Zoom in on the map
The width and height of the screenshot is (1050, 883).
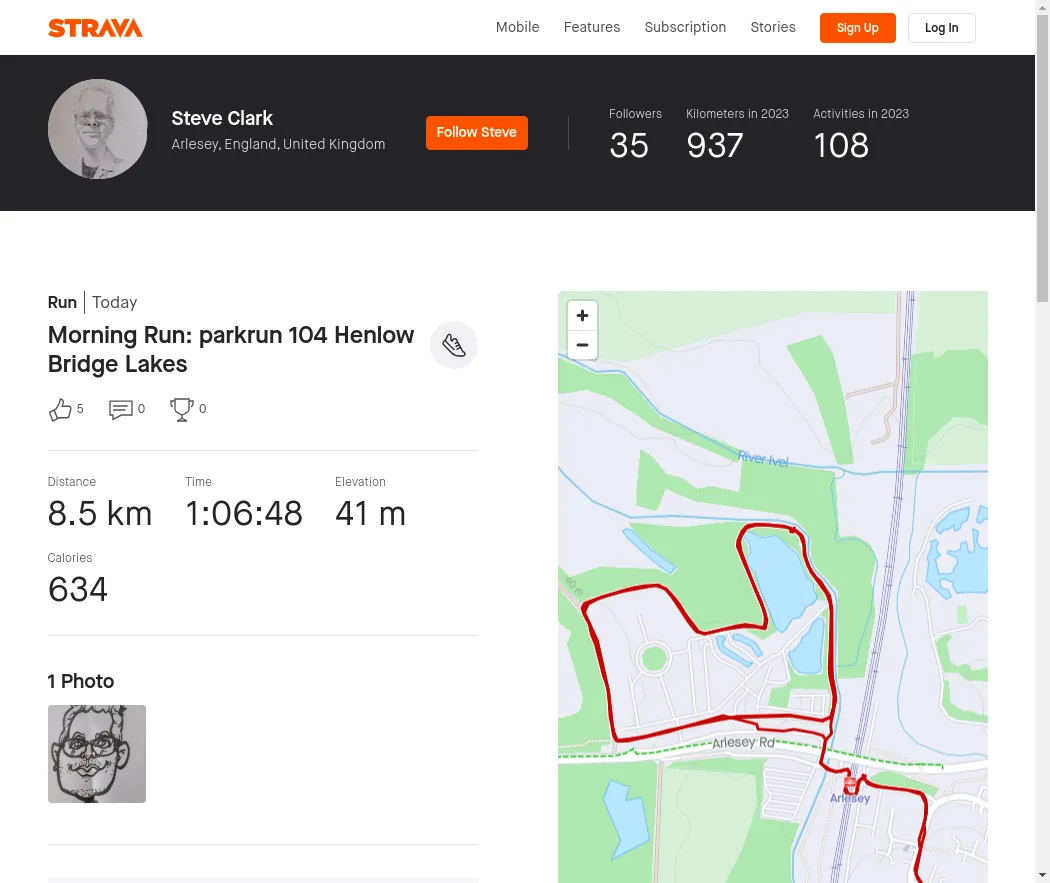click(582, 315)
